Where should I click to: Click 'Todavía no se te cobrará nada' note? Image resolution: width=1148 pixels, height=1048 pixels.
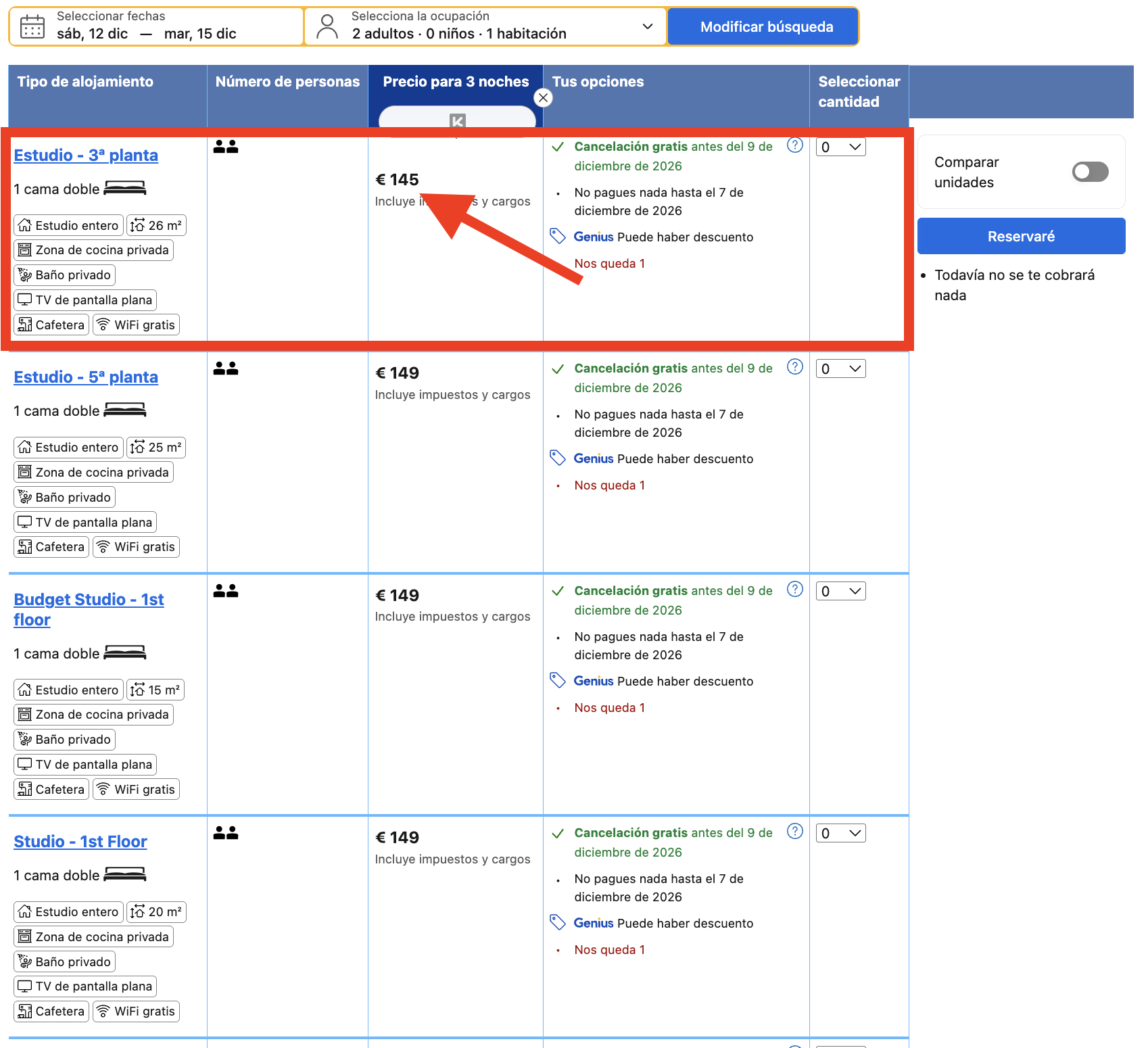(1014, 285)
